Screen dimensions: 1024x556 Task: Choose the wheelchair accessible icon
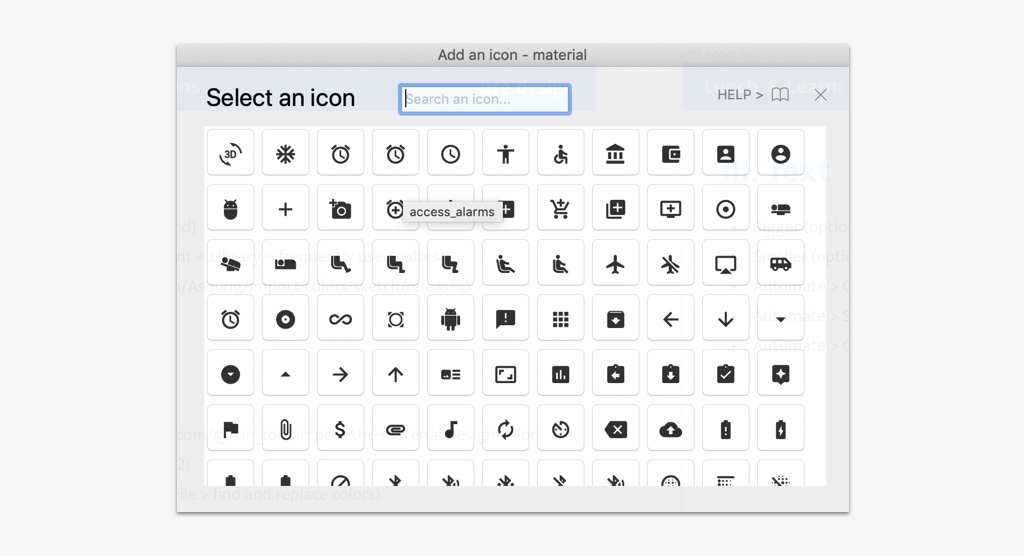(x=560, y=154)
